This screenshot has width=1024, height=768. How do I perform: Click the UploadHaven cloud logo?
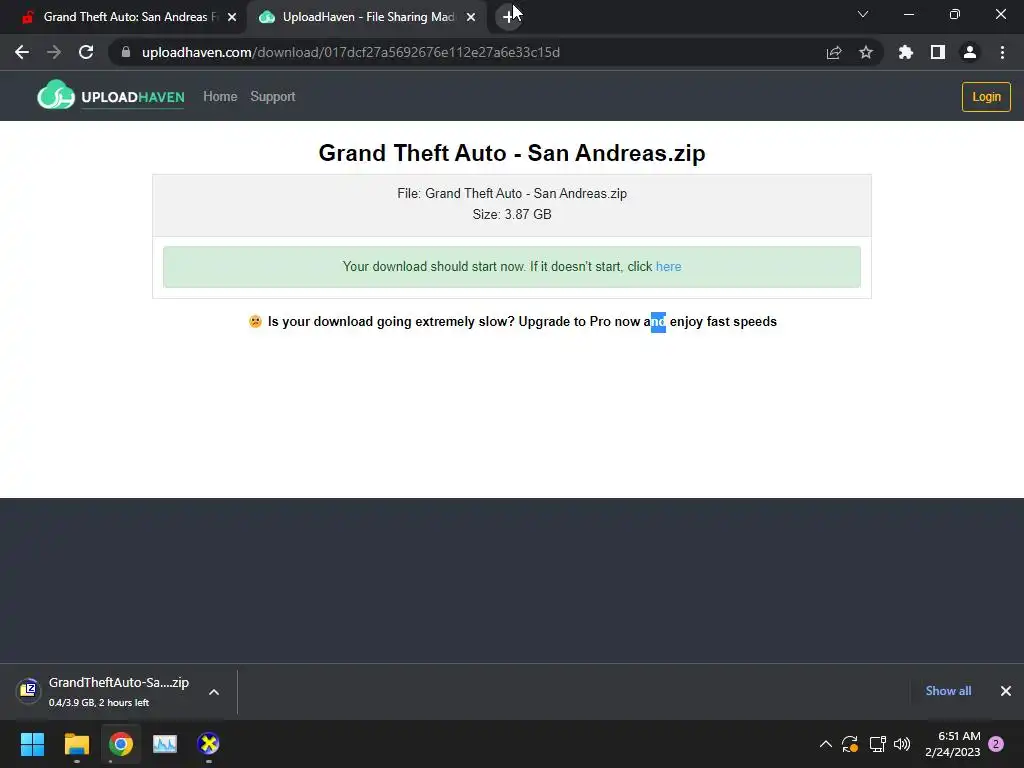[56, 96]
